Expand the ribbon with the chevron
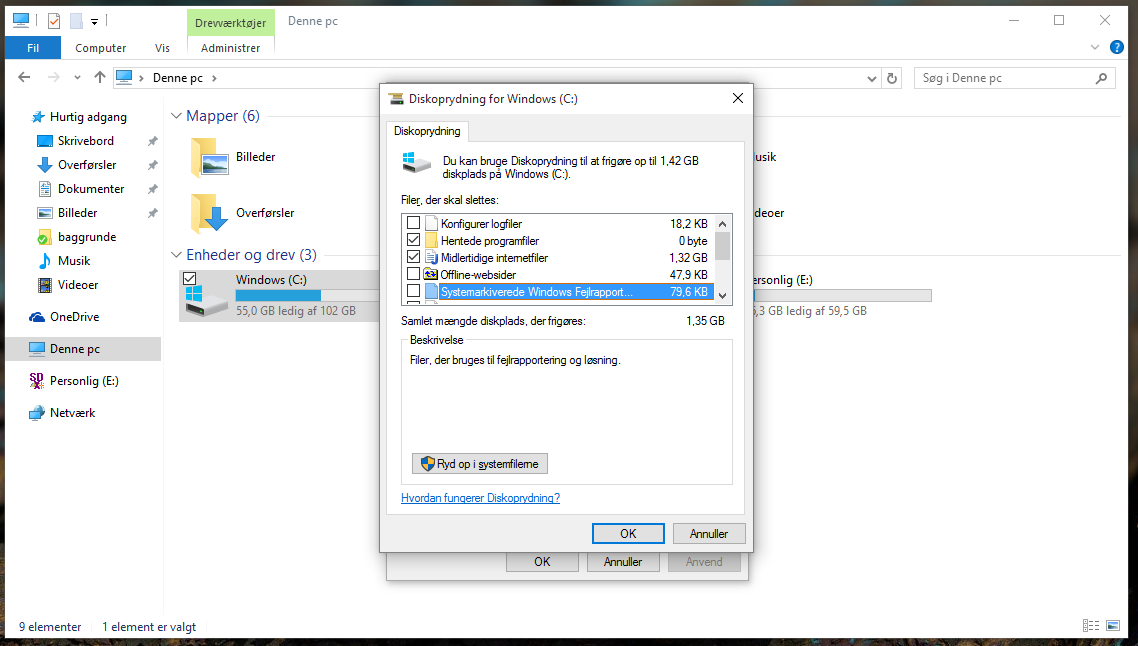 pyautogui.click(x=1094, y=47)
